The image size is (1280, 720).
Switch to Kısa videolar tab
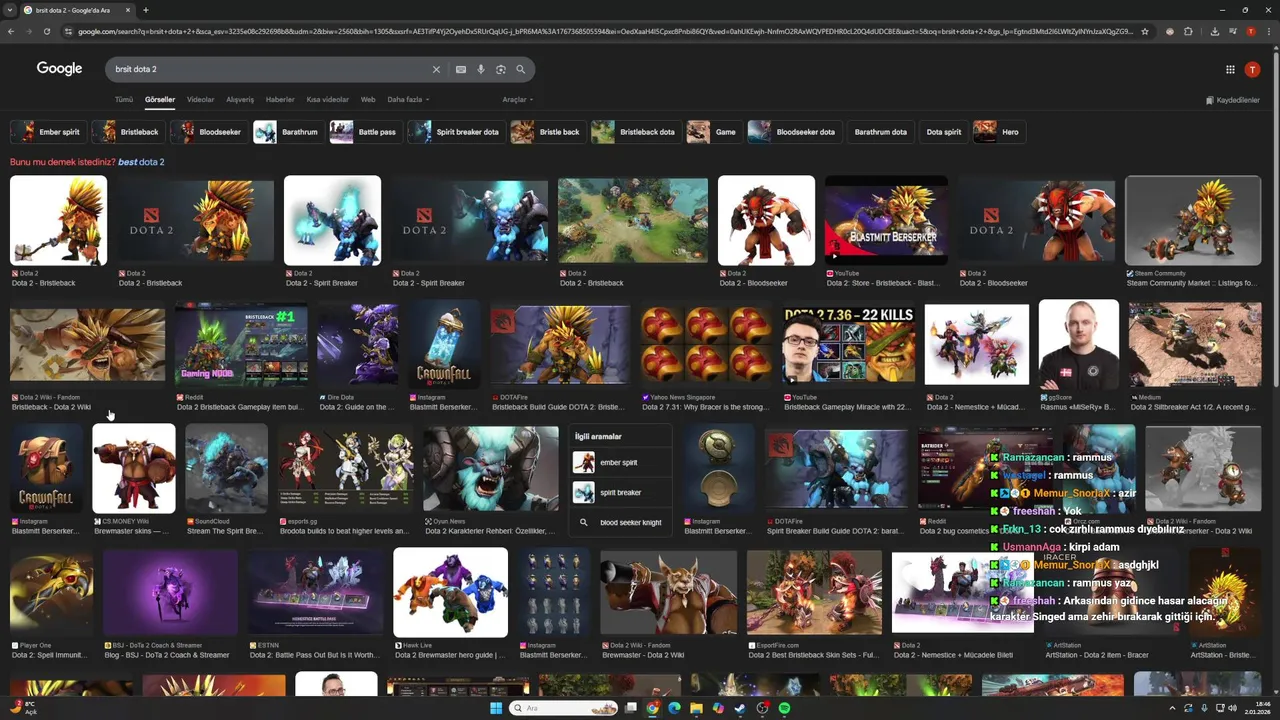tap(328, 100)
